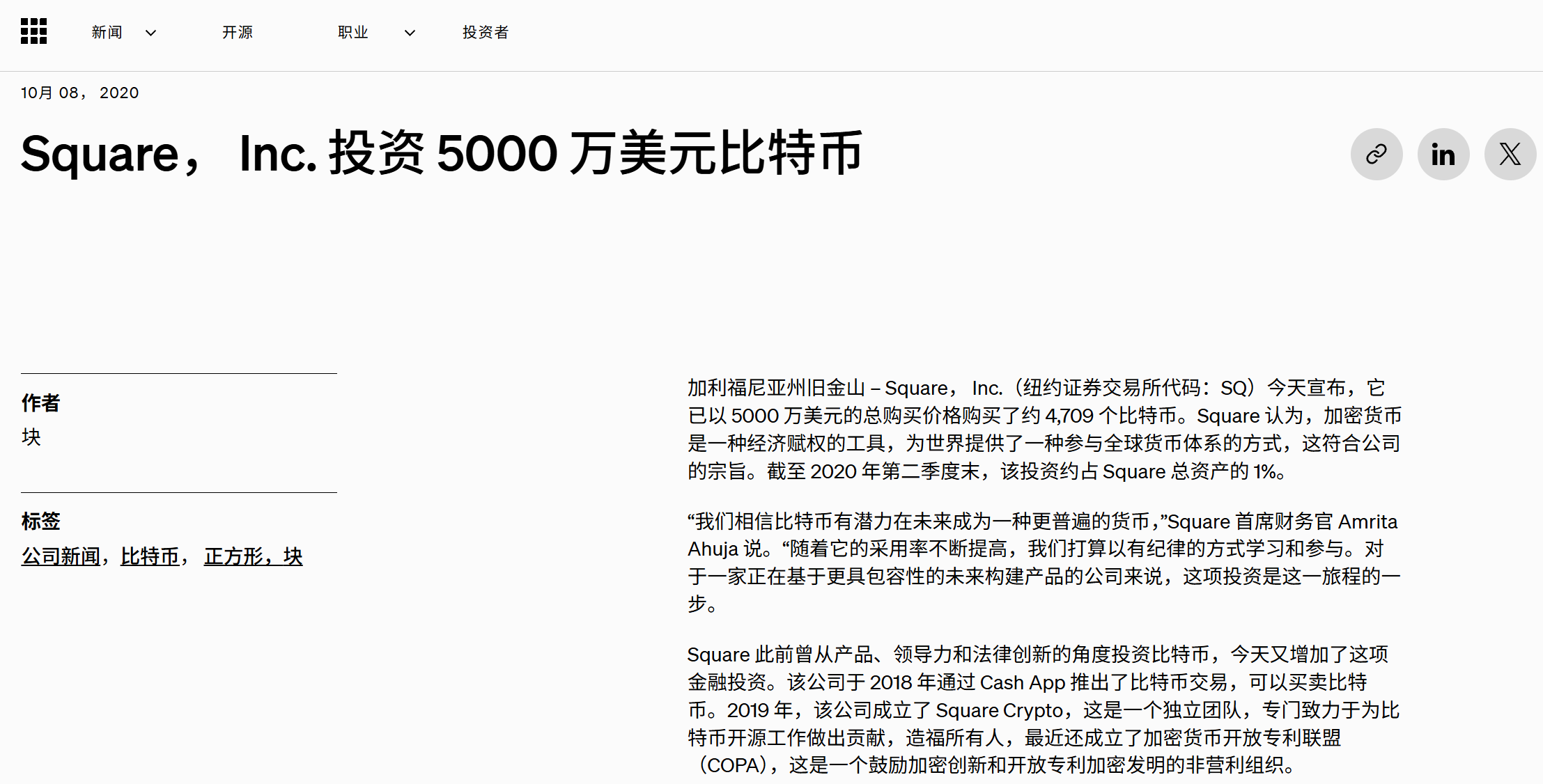Expand the 新闻 dropdown chevron
The width and height of the screenshot is (1543, 784).
point(150,33)
